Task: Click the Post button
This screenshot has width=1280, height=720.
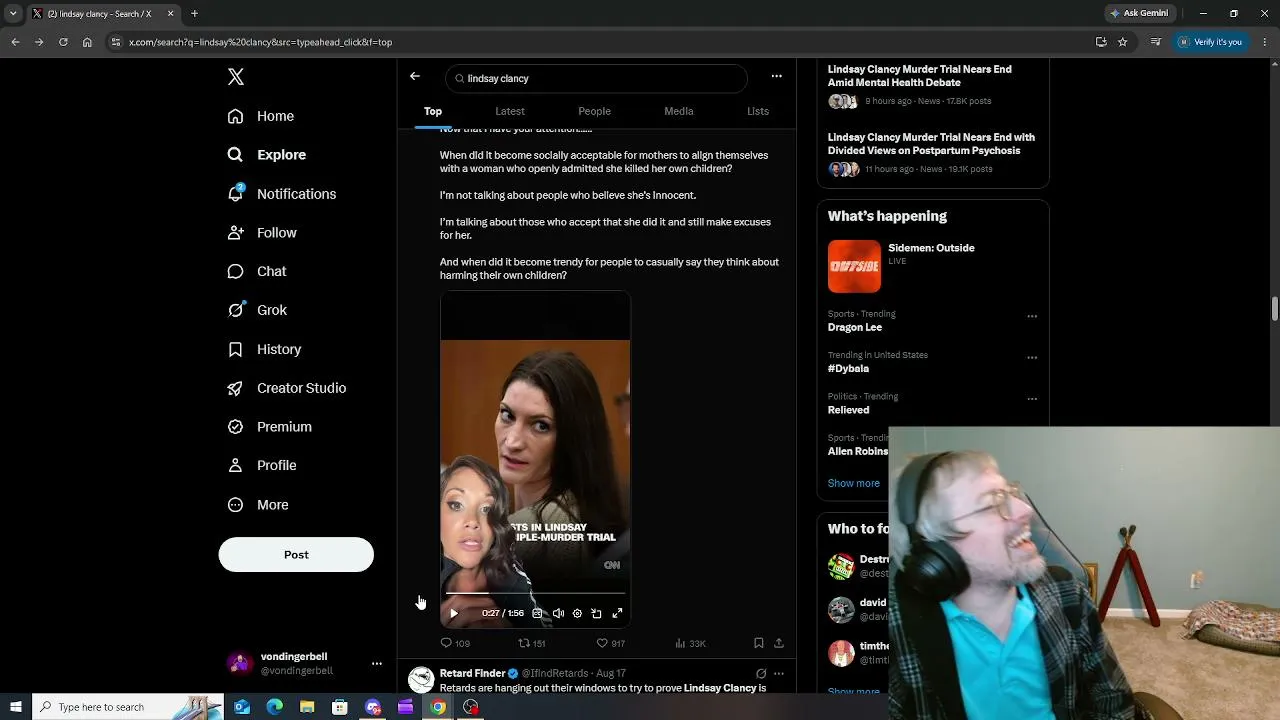Action: click(x=296, y=555)
